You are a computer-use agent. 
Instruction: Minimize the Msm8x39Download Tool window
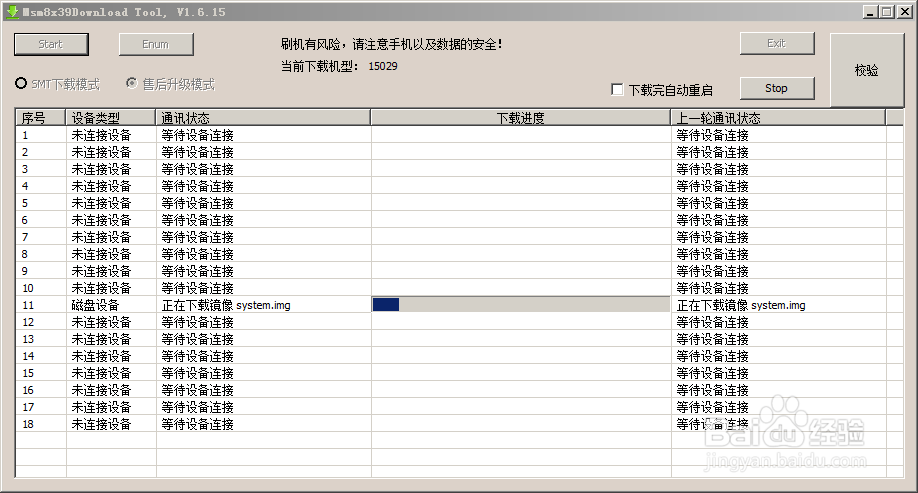(x=871, y=12)
